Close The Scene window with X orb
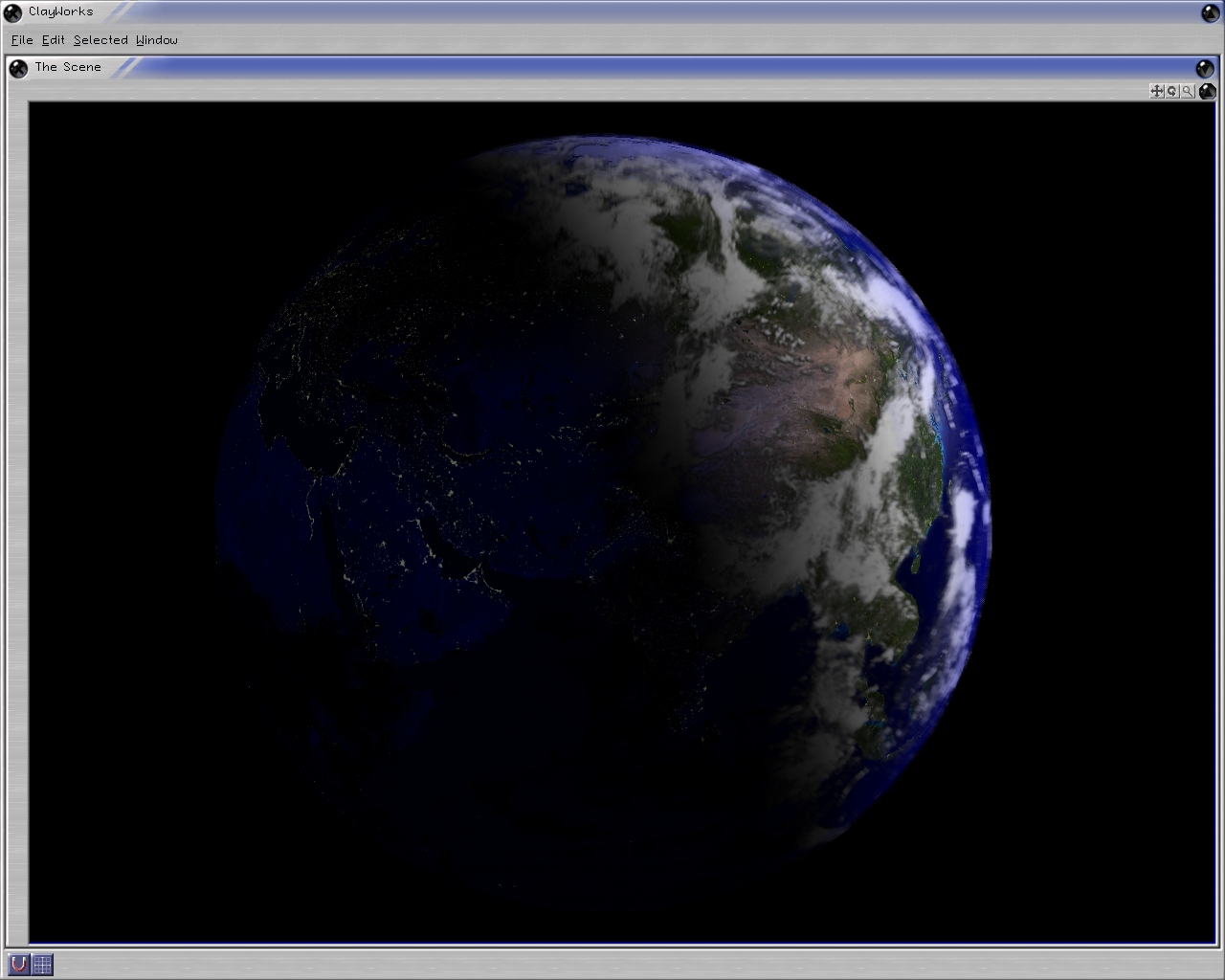 (x=18, y=68)
